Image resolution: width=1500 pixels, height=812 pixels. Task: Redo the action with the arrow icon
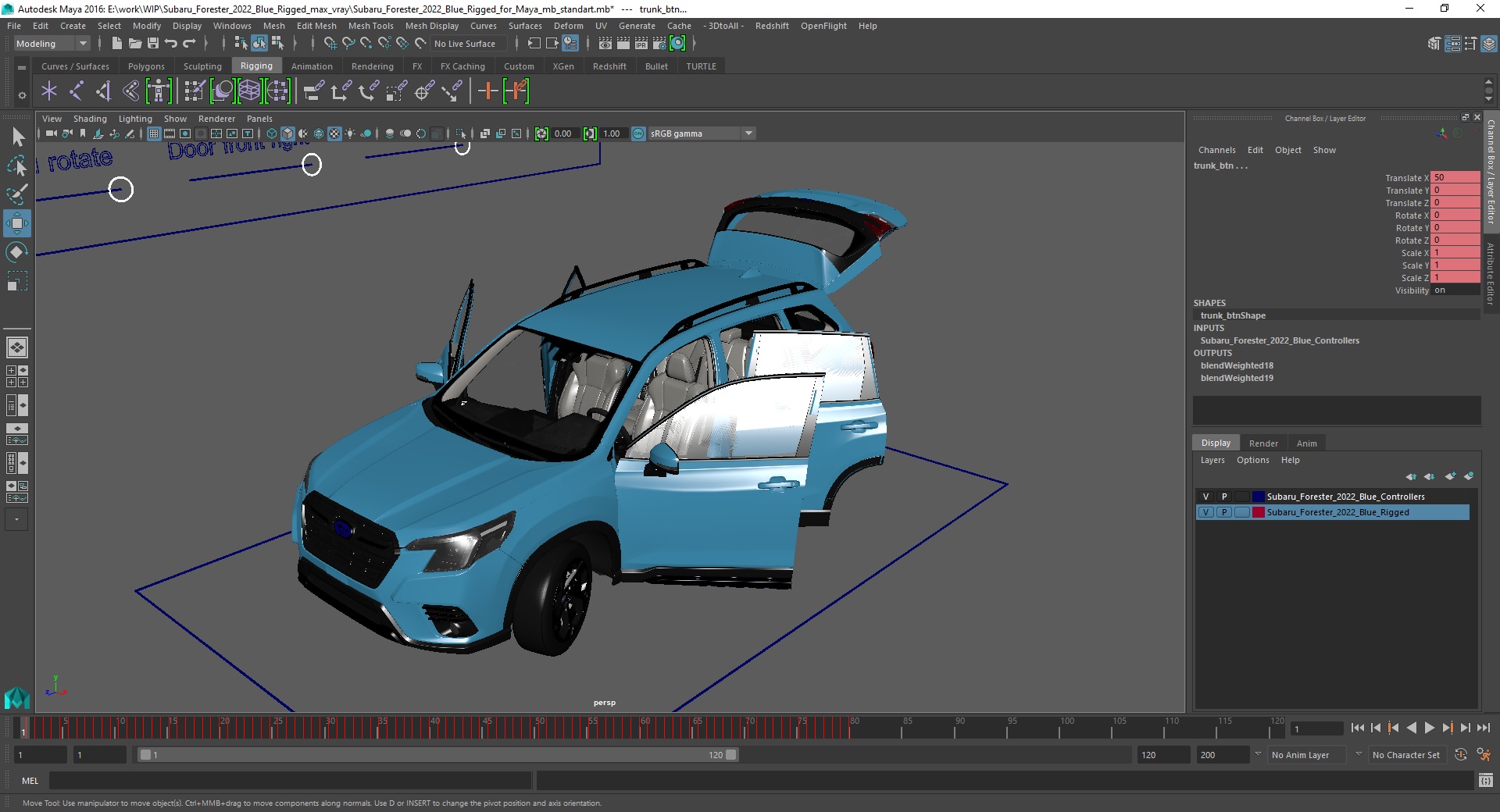[189, 44]
